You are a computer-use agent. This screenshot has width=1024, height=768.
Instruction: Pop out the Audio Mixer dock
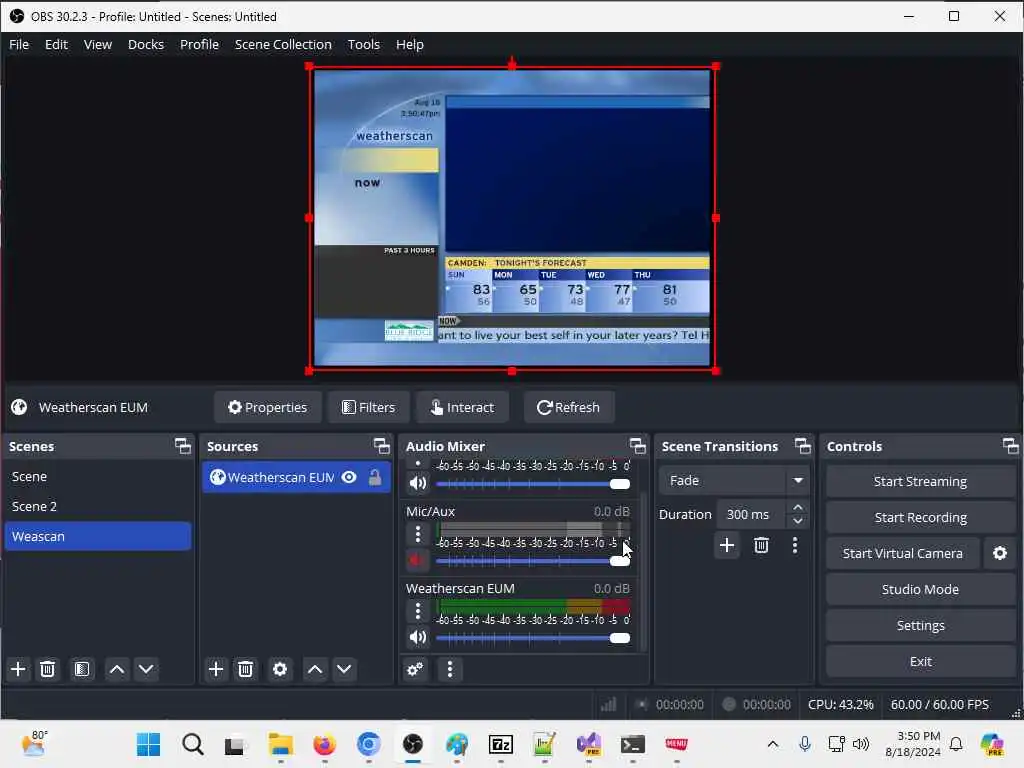tap(637, 446)
